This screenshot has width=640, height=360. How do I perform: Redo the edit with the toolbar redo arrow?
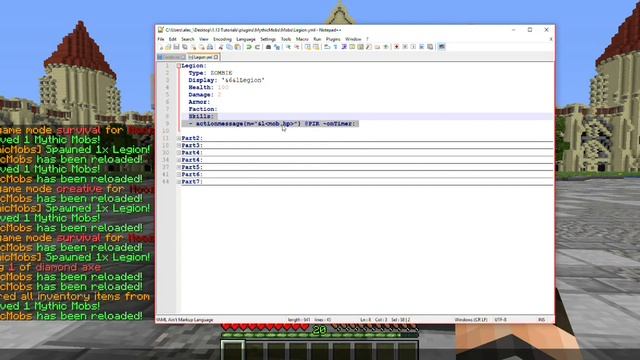[x=257, y=47]
